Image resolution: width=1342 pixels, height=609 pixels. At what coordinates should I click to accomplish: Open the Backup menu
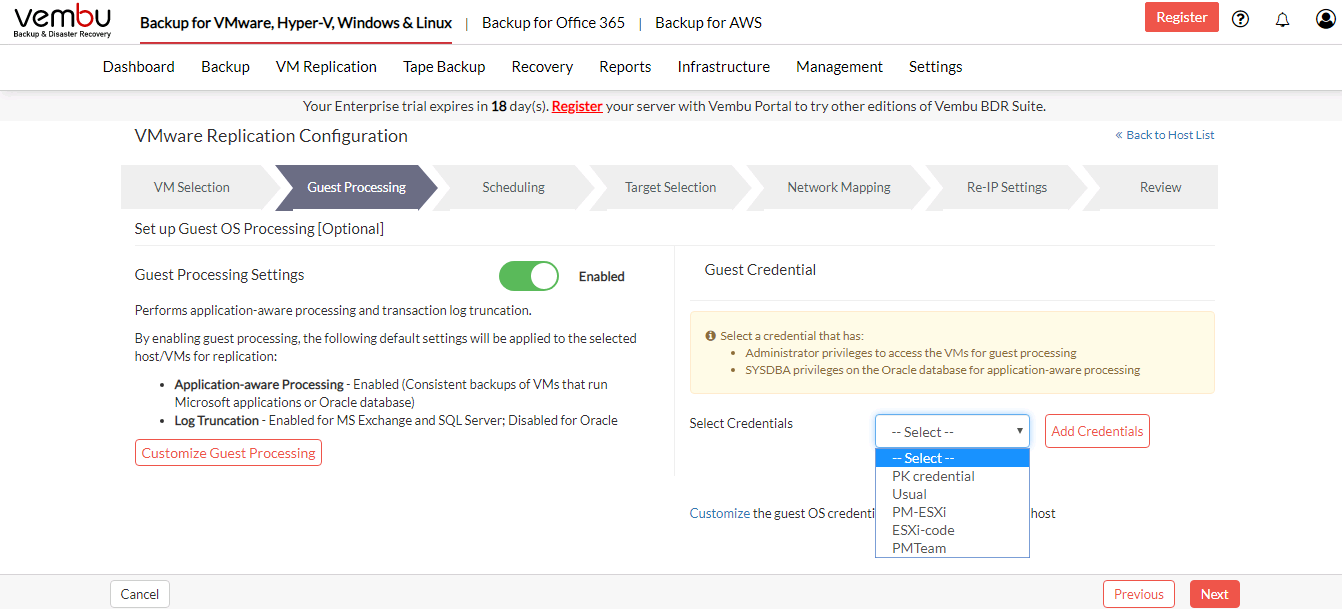[x=225, y=67]
